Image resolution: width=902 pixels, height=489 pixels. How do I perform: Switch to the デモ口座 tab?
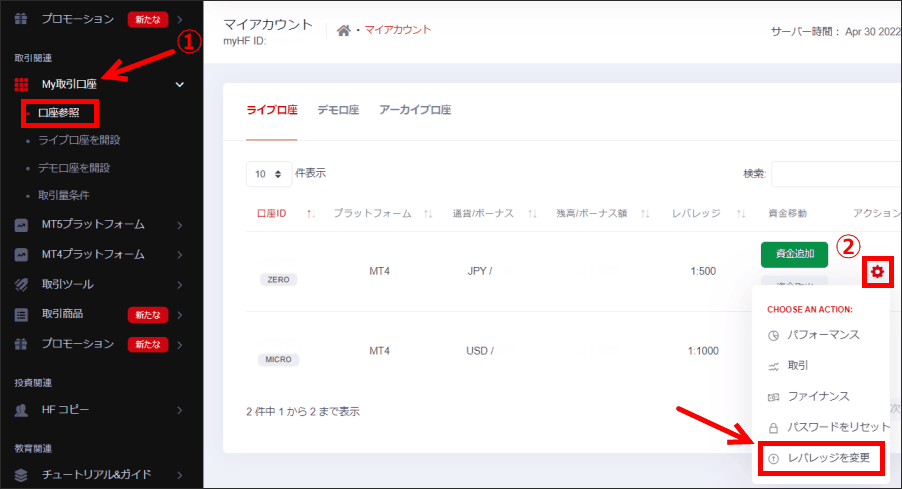pyautogui.click(x=338, y=110)
